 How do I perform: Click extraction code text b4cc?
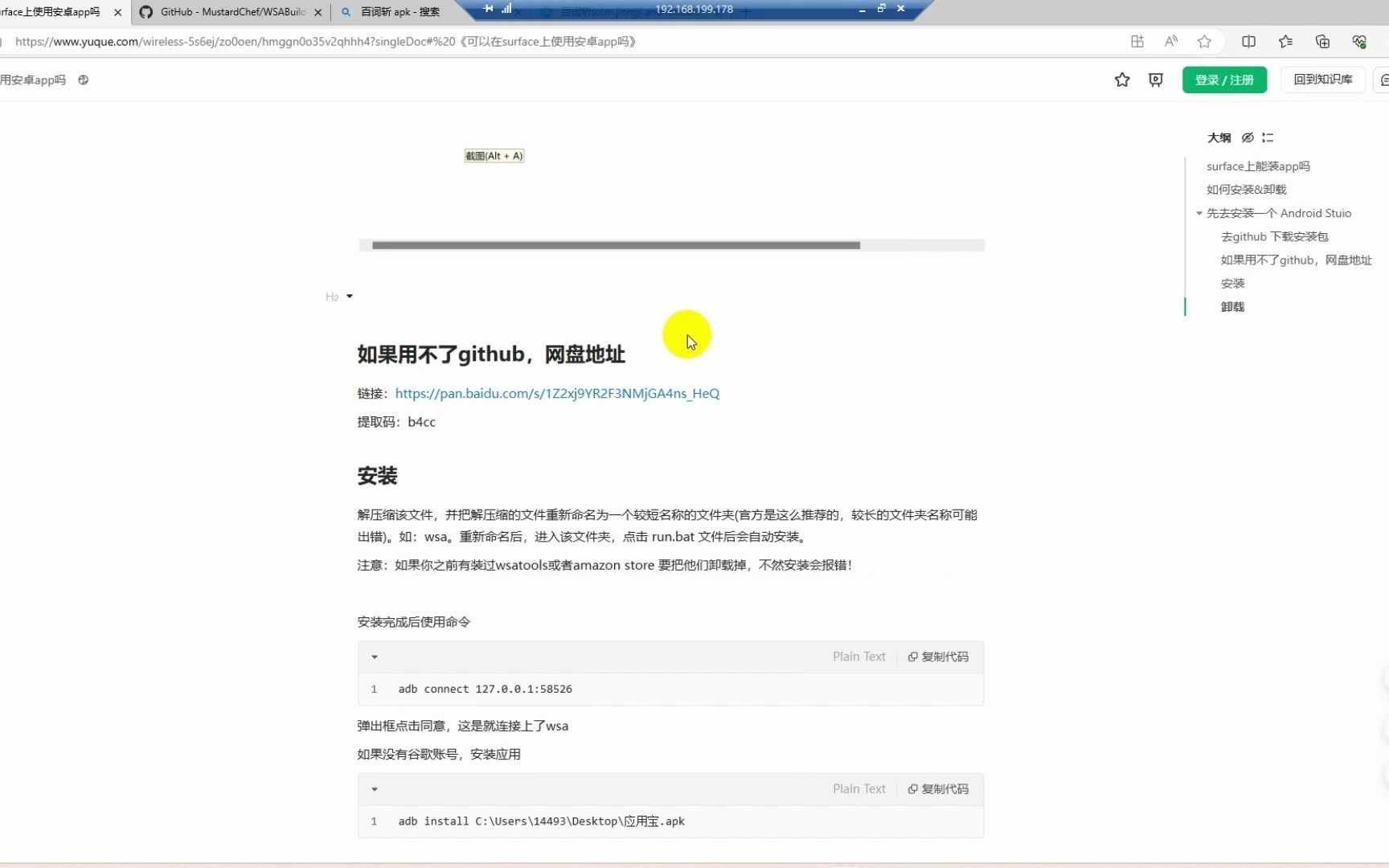click(x=421, y=422)
